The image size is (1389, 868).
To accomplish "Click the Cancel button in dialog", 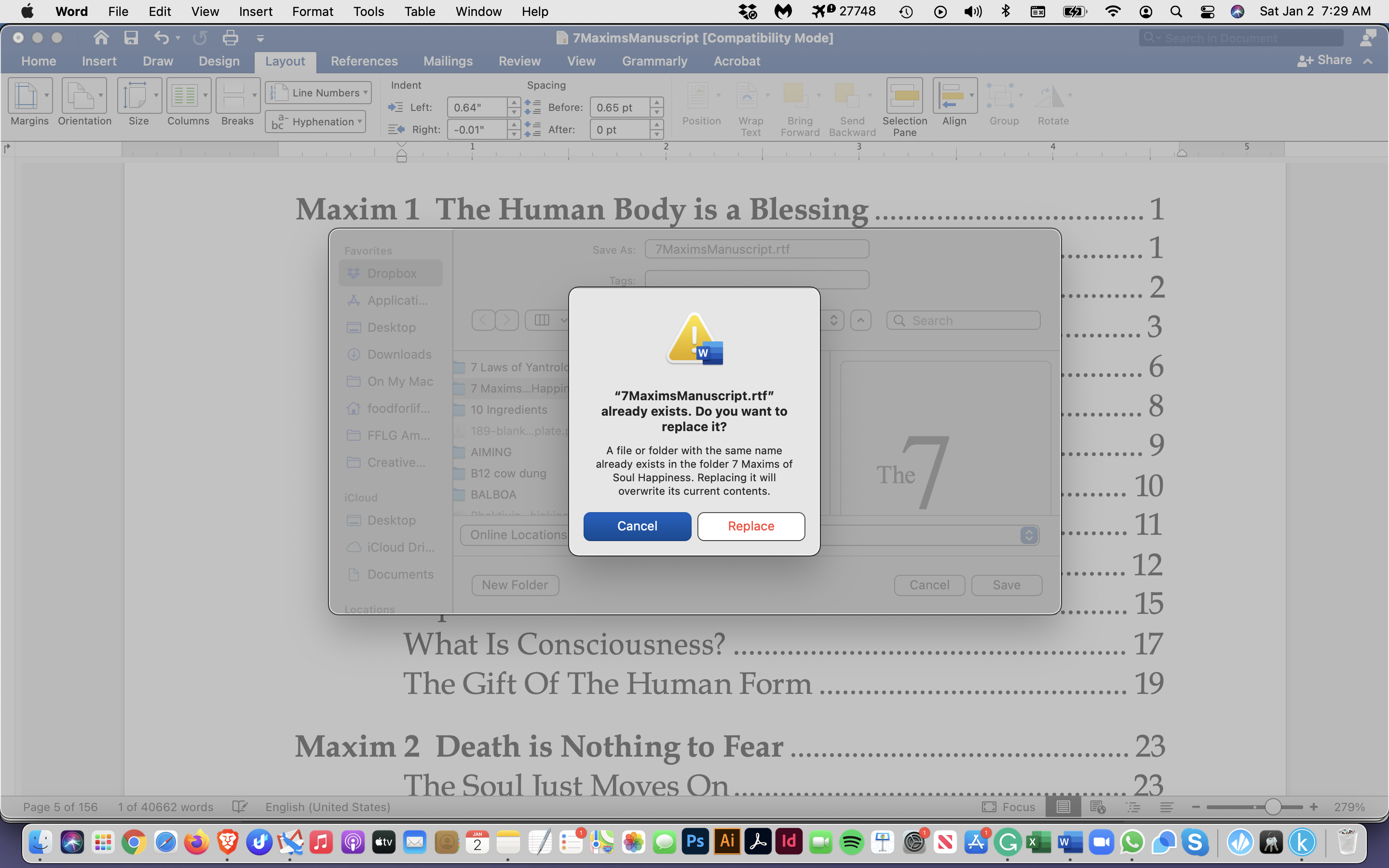I will coord(637,525).
